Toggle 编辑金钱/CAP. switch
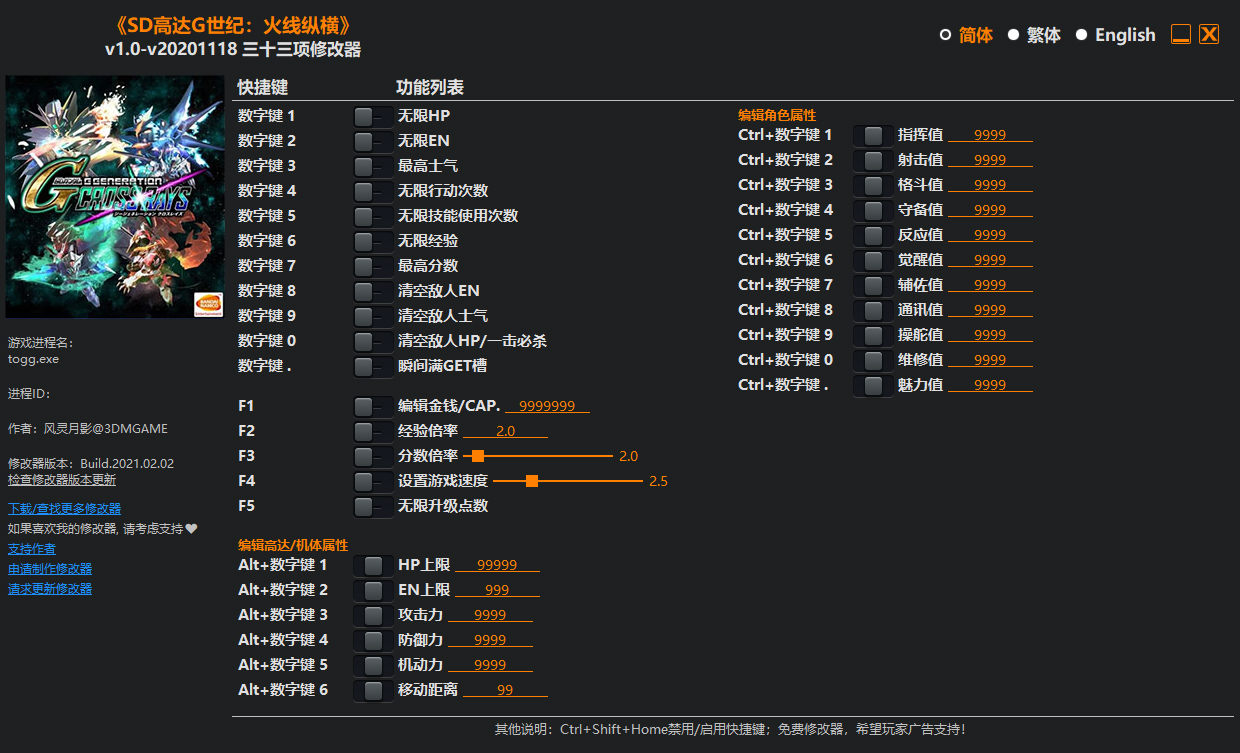 click(x=373, y=406)
